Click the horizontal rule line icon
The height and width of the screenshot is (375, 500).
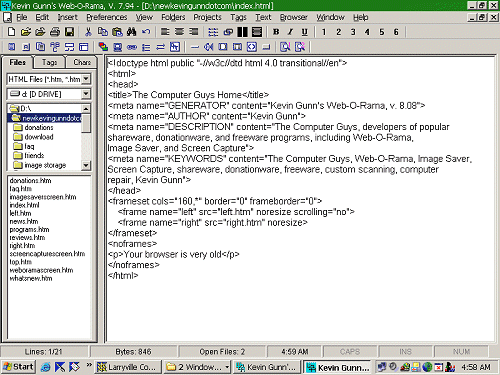coord(195,47)
